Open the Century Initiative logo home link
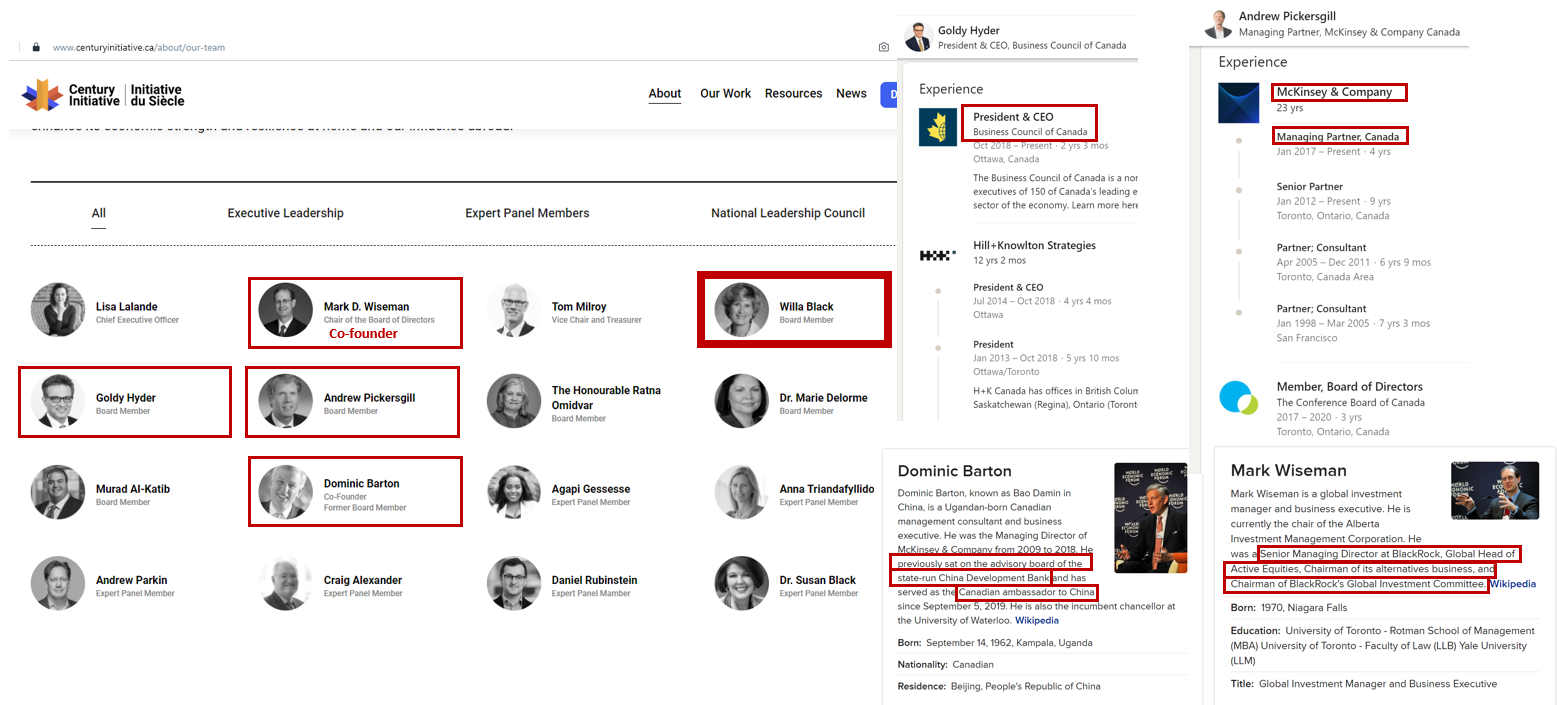 pos(103,95)
